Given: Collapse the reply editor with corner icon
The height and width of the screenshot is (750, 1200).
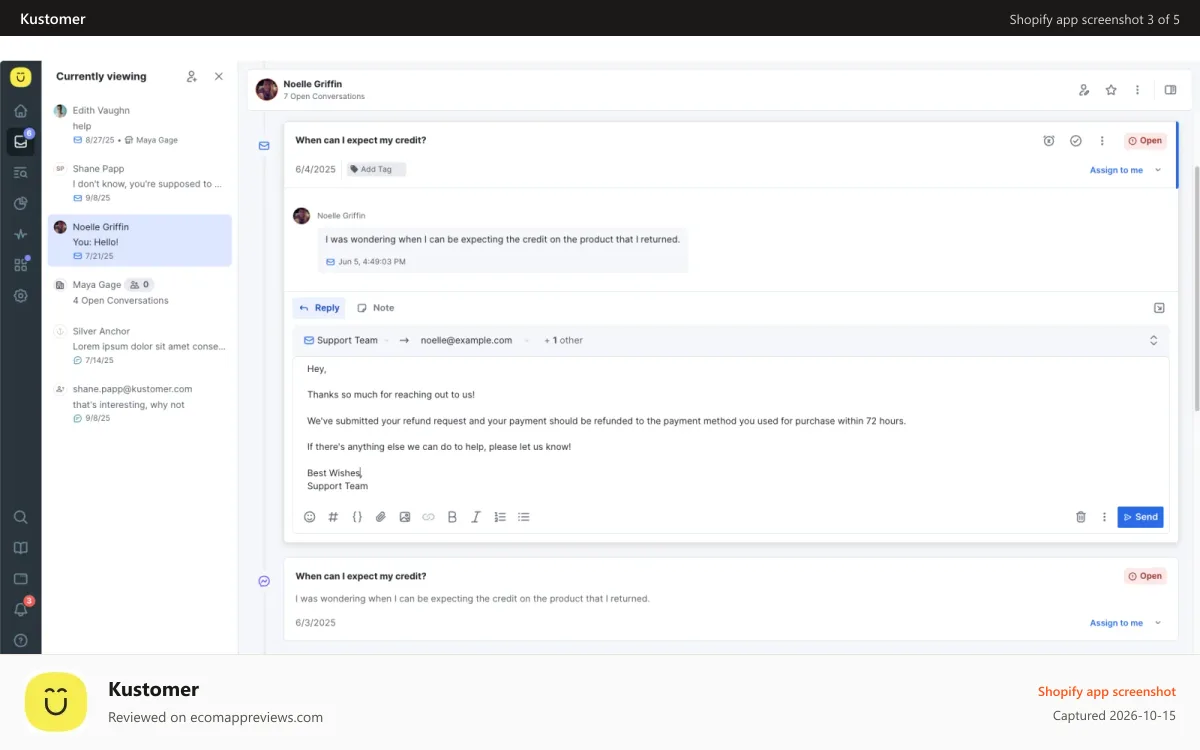Looking at the screenshot, I should point(1159,308).
